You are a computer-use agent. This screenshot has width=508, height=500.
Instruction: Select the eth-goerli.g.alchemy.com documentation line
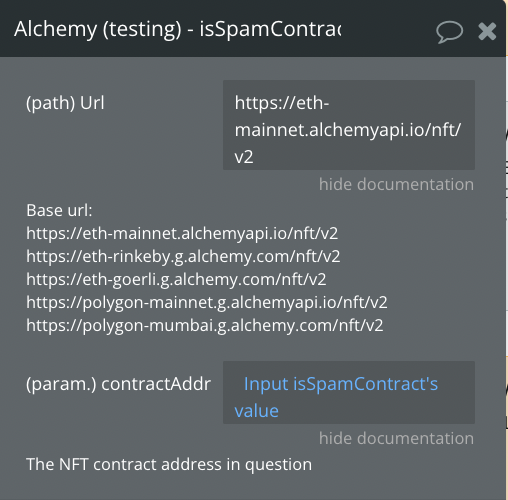point(176,279)
